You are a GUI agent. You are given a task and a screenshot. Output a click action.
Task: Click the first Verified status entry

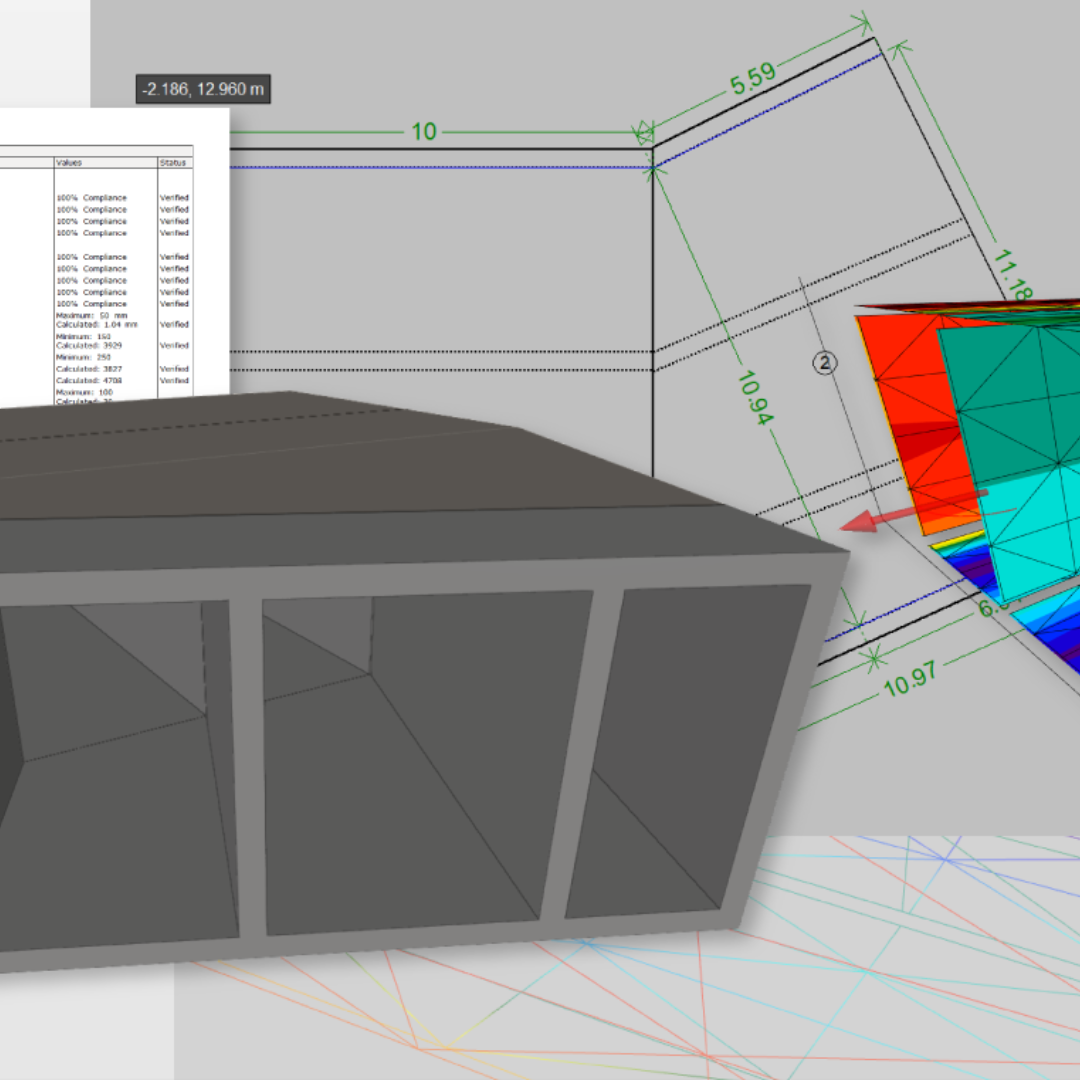pyautogui.click(x=174, y=198)
